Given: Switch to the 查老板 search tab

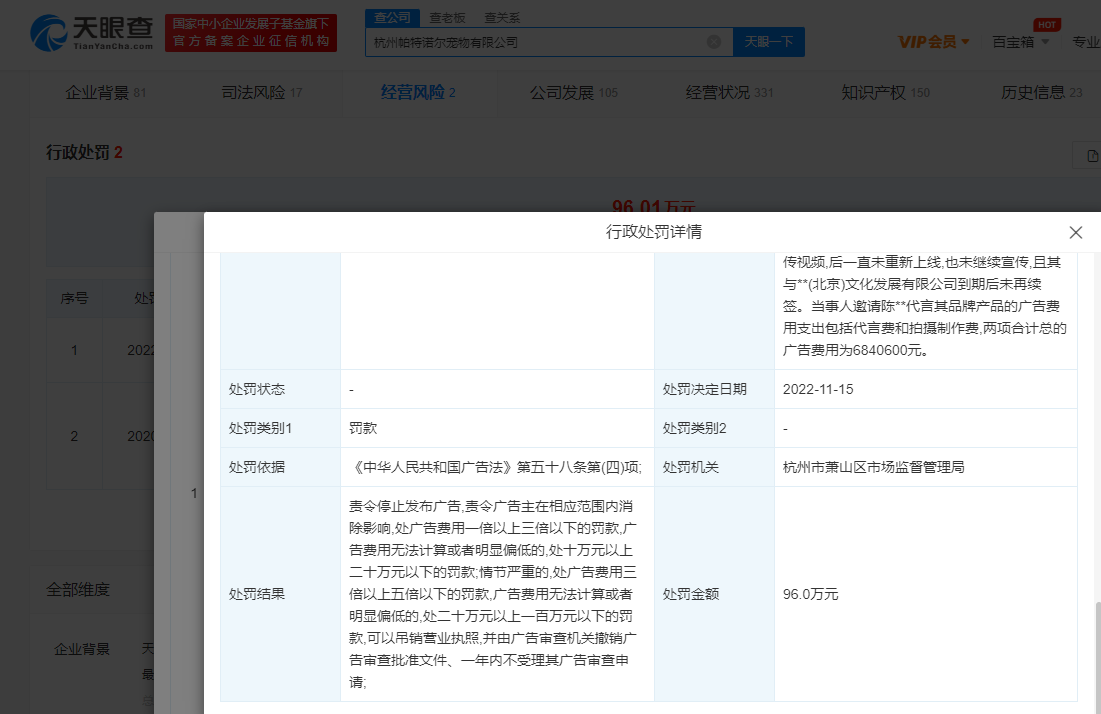Looking at the screenshot, I should (447, 17).
